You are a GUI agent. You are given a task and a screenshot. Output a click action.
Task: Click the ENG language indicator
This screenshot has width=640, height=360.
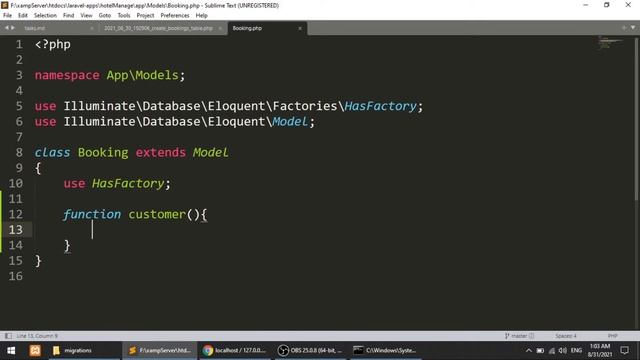[x=576, y=350]
